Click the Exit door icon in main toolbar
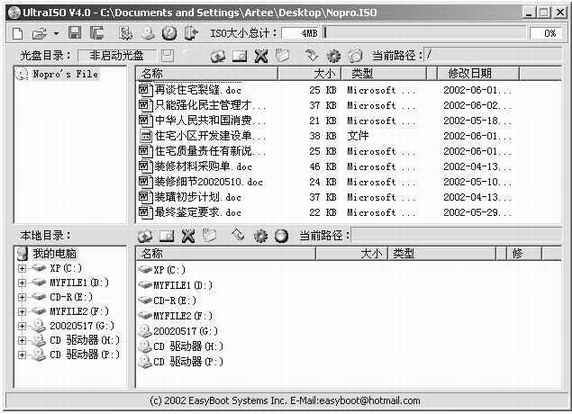The image size is (572, 414). pyautogui.click(x=191, y=33)
